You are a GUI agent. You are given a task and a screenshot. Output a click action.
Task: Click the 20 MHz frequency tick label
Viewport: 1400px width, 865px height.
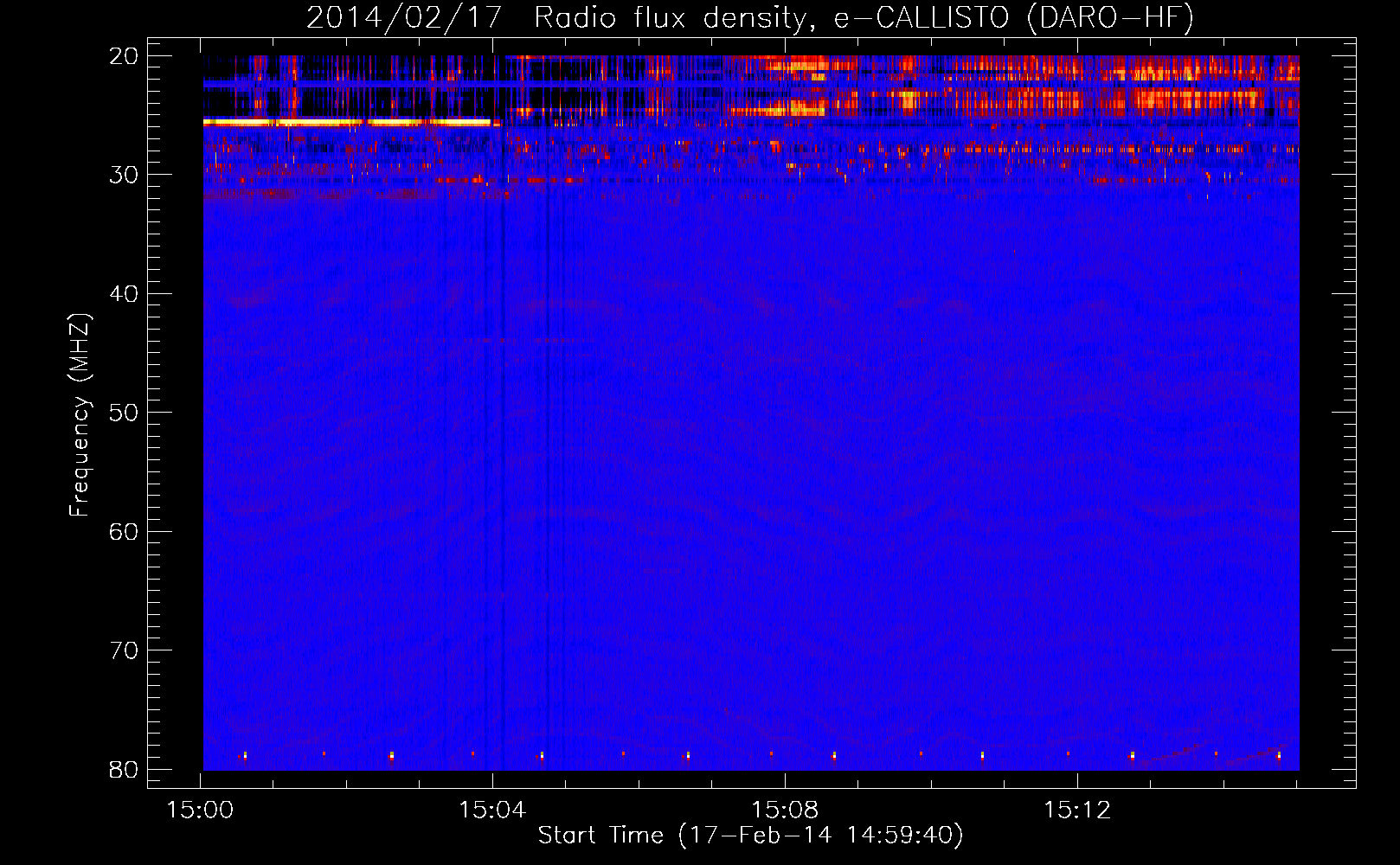coord(124,56)
